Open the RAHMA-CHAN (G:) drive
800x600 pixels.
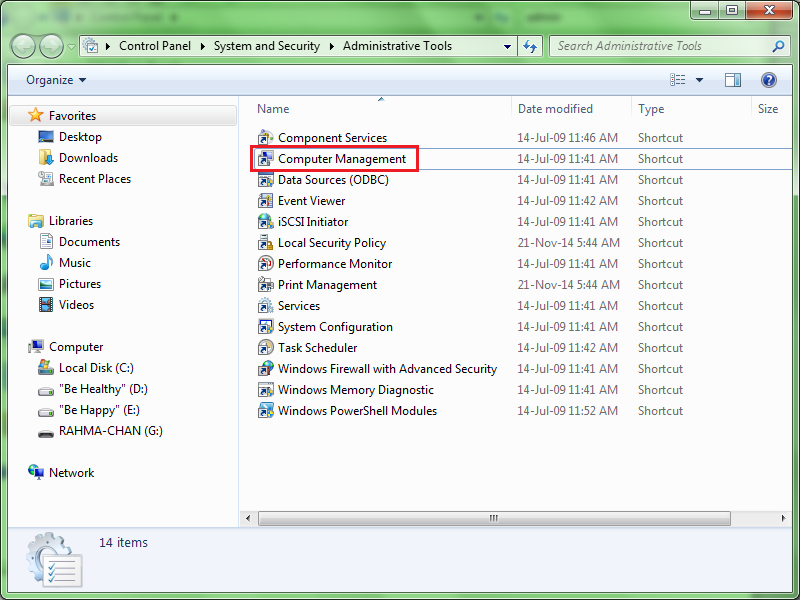coord(111,431)
